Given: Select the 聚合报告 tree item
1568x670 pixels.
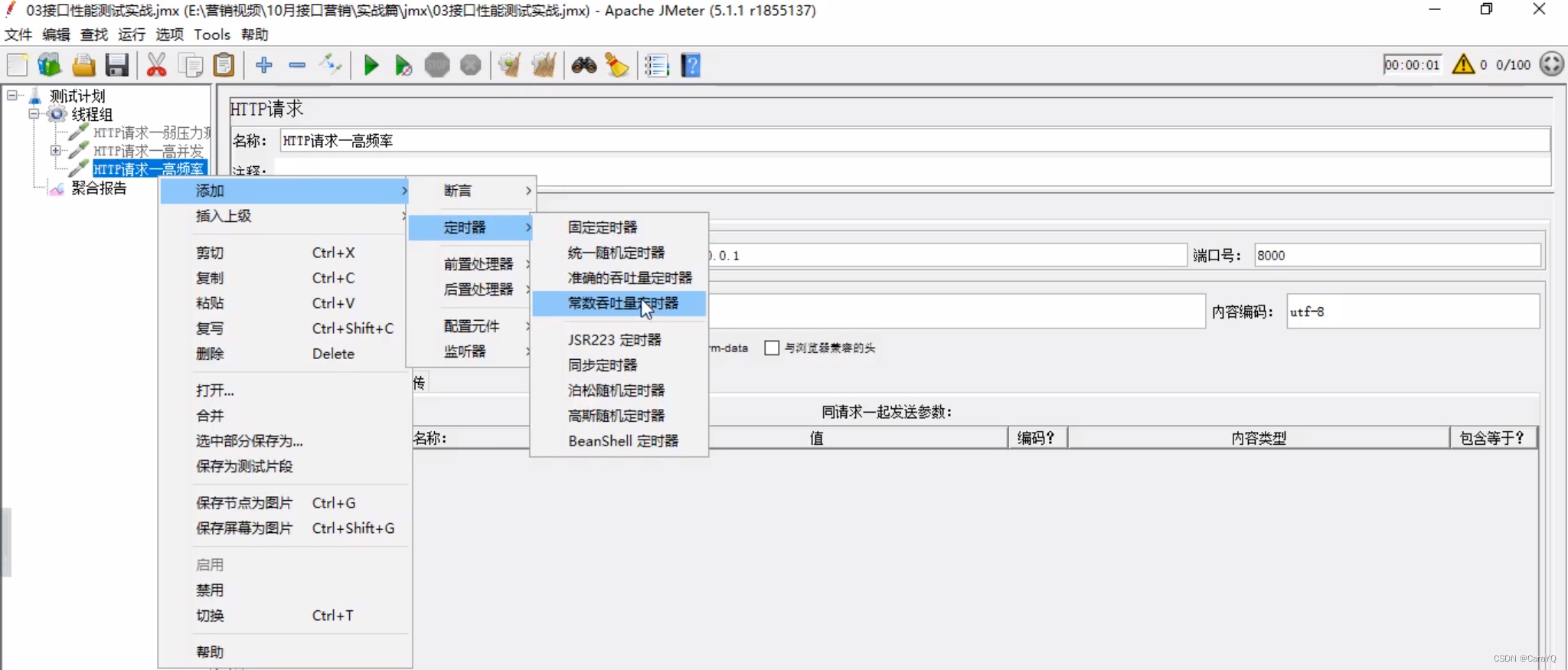Looking at the screenshot, I should [99, 188].
